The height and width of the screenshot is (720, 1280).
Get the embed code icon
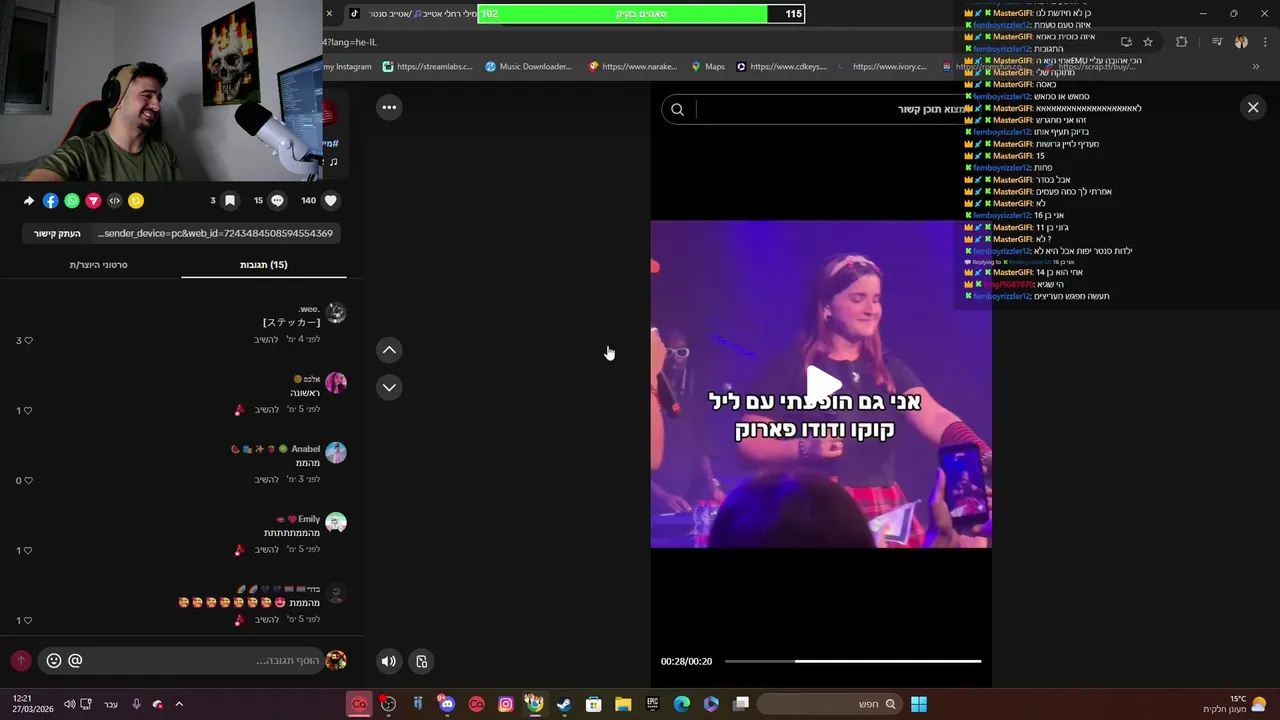(x=114, y=201)
